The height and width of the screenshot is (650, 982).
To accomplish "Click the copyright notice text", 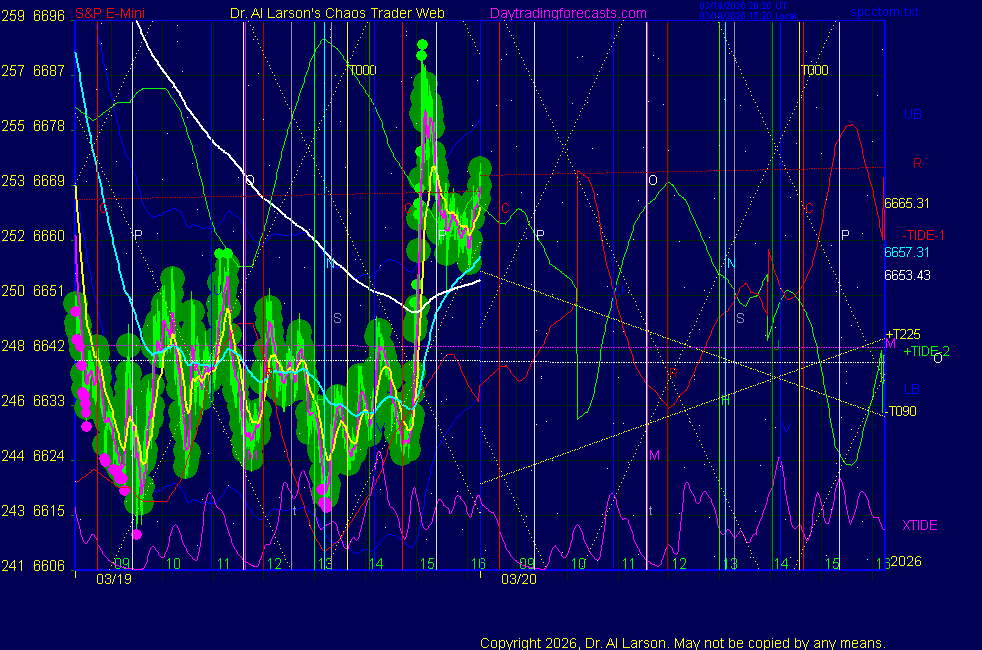I will [682, 643].
